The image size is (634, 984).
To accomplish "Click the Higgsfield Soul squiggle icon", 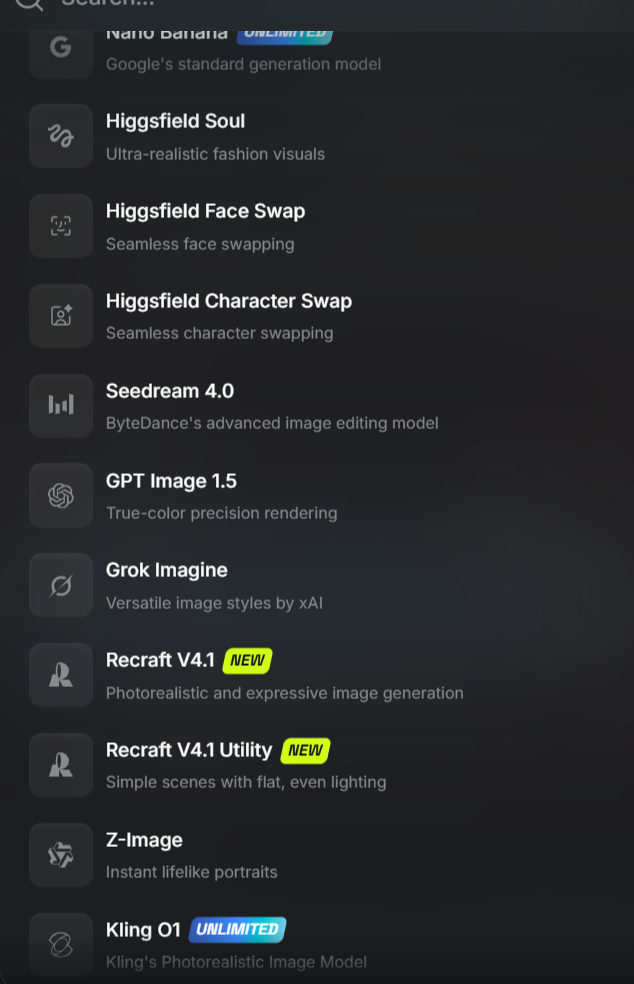I will click(x=61, y=136).
